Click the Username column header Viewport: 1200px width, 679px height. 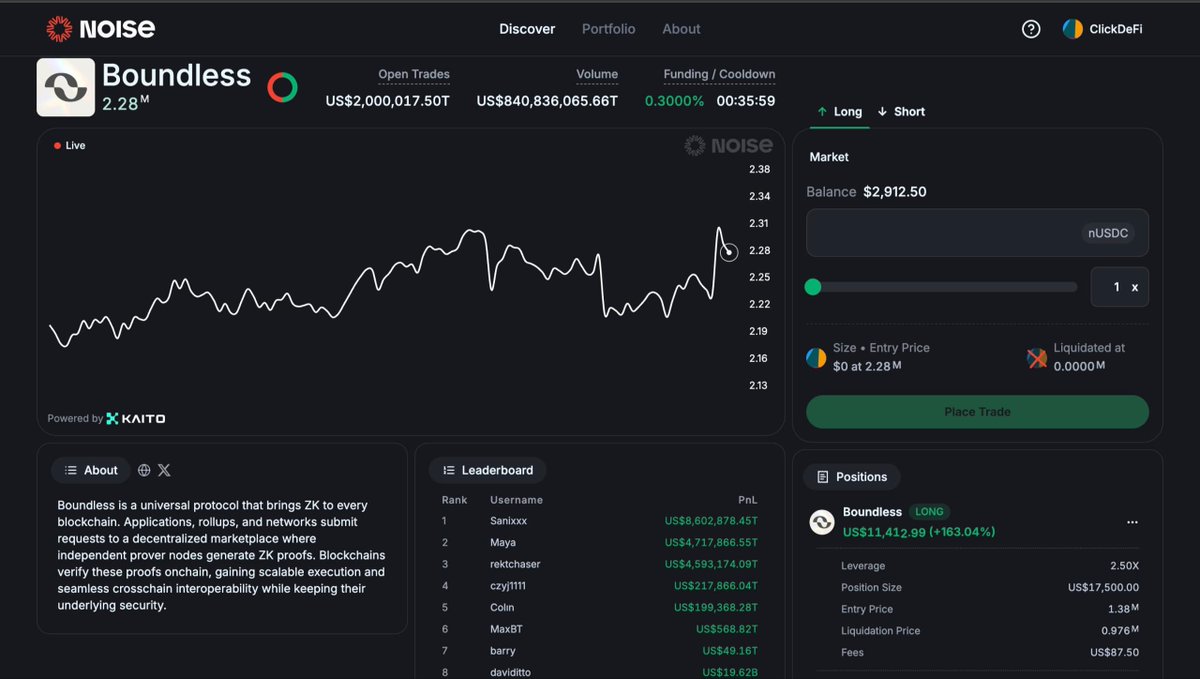pyautogui.click(x=516, y=500)
